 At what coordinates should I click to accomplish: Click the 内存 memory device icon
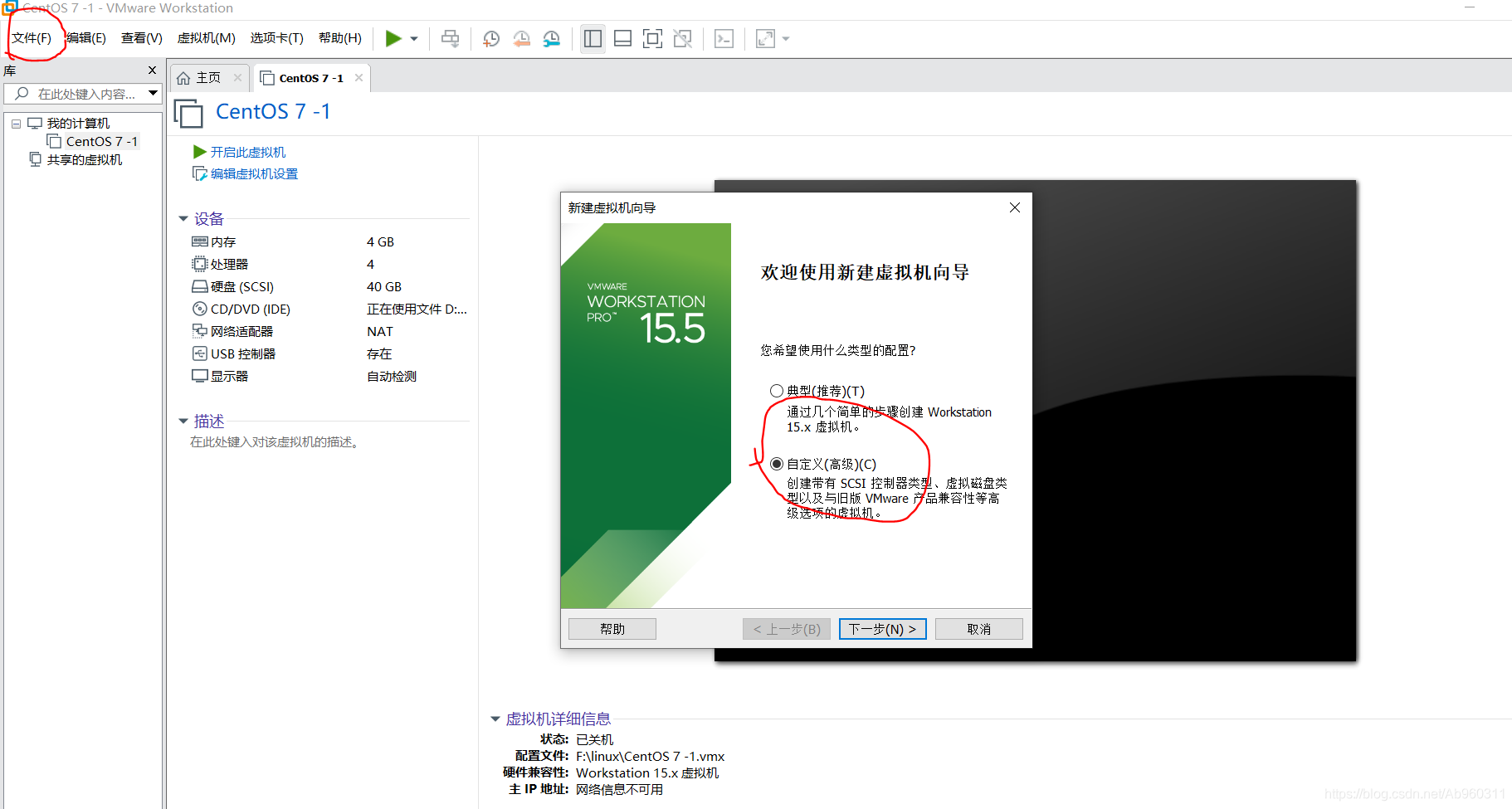(200, 241)
